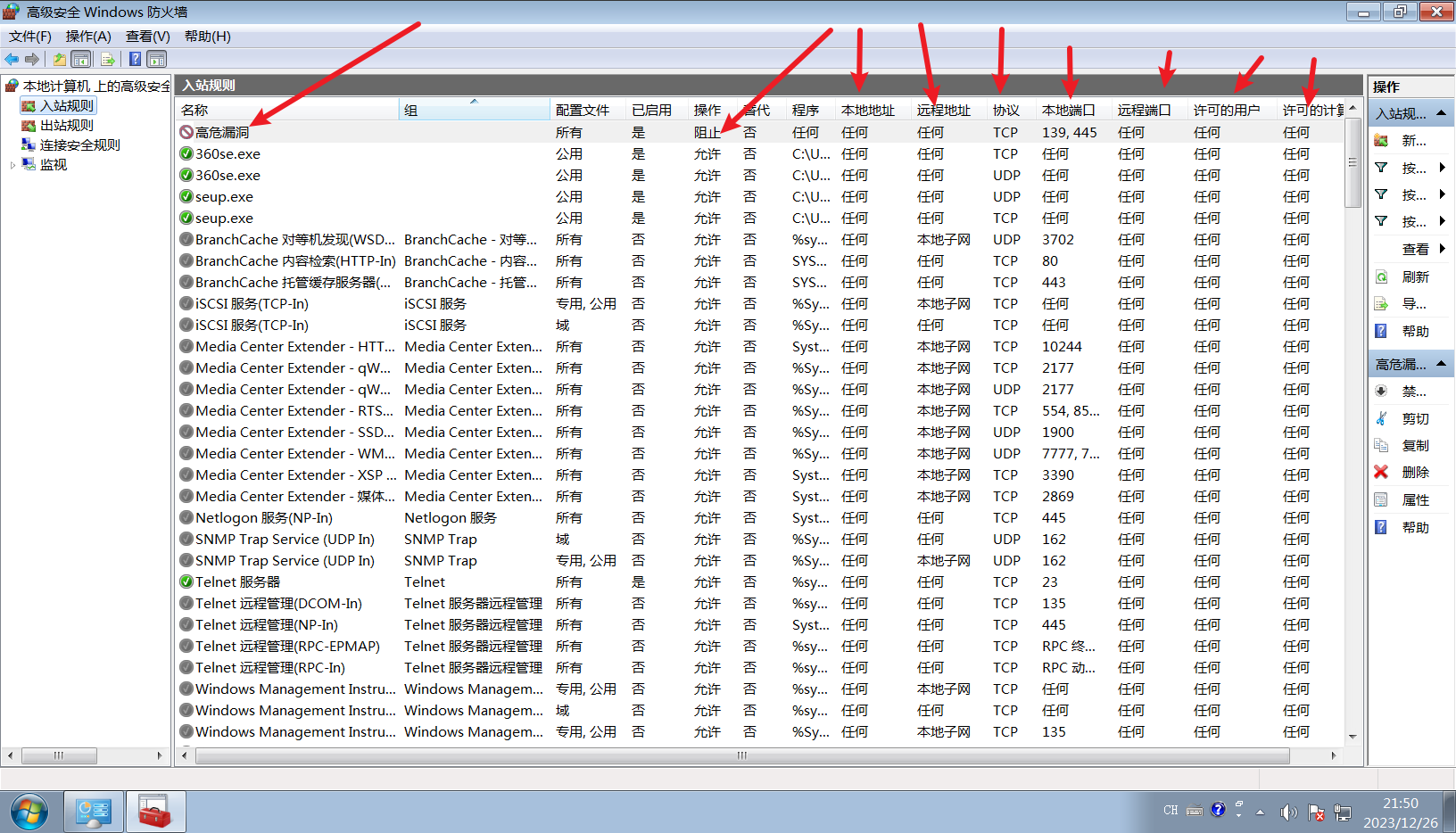Click the properties icon next to 属性

(x=1381, y=499)
